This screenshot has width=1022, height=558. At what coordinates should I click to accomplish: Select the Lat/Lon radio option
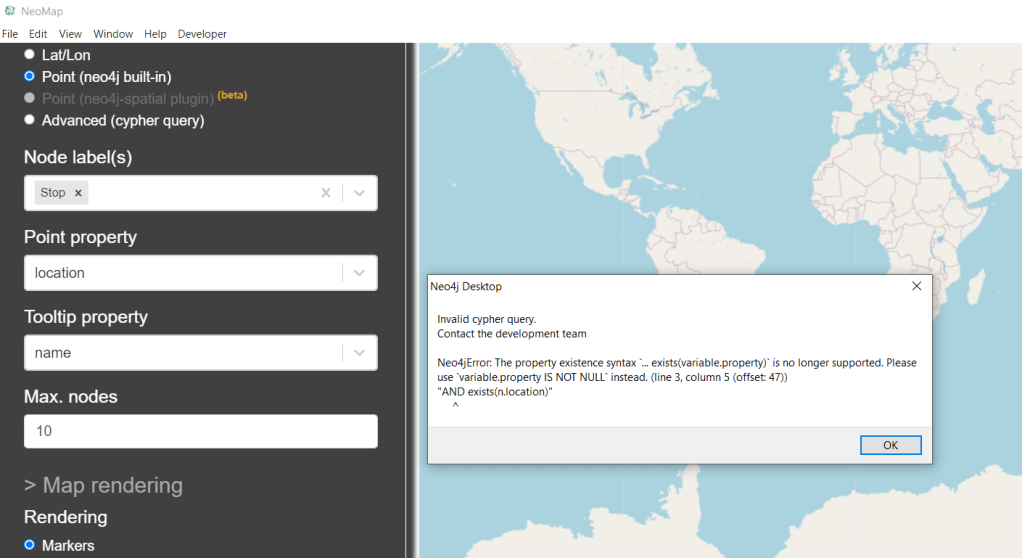click(x=30, y=54)
